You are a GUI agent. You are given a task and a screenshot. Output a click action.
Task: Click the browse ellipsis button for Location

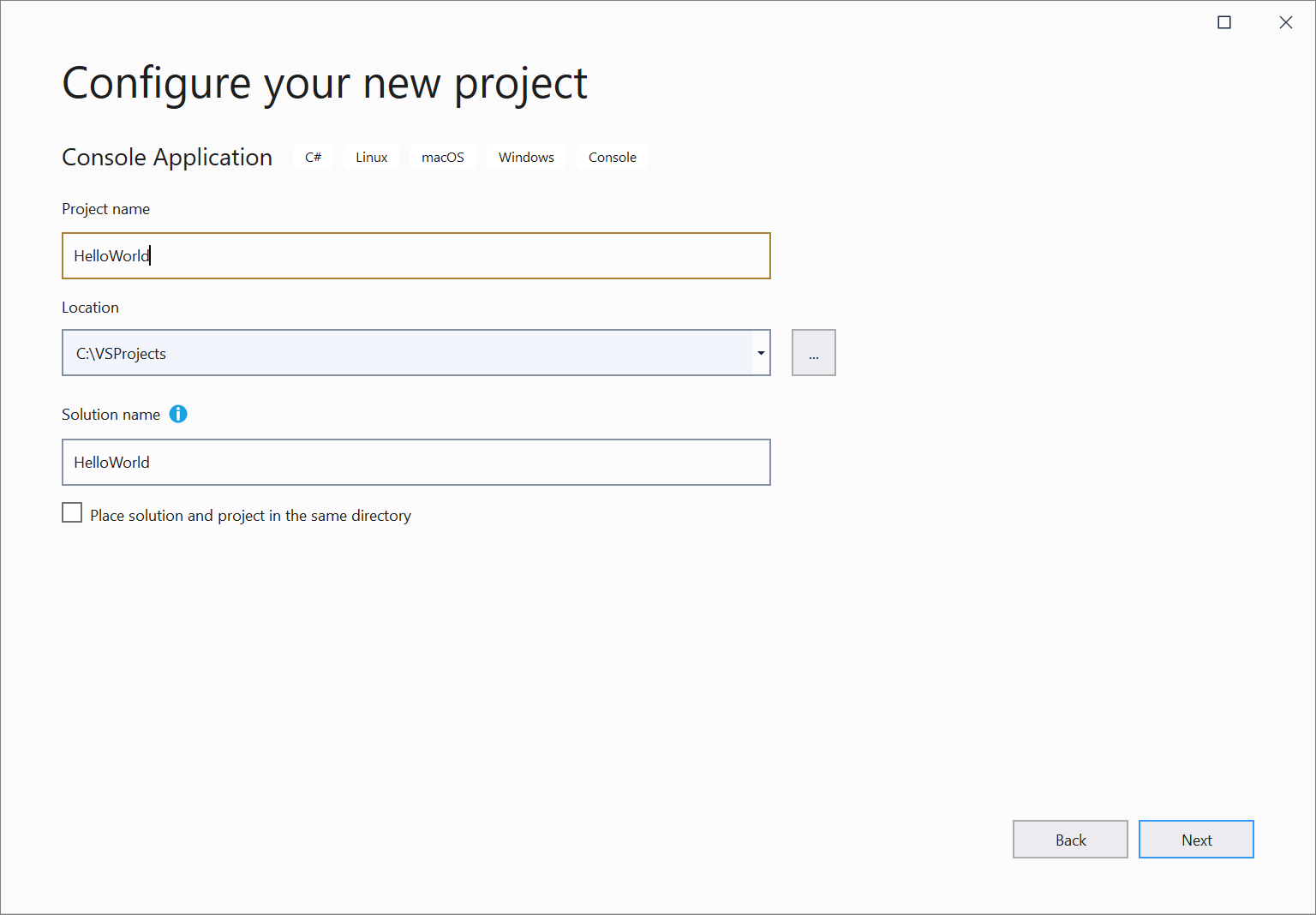click(x=813, y=352)
